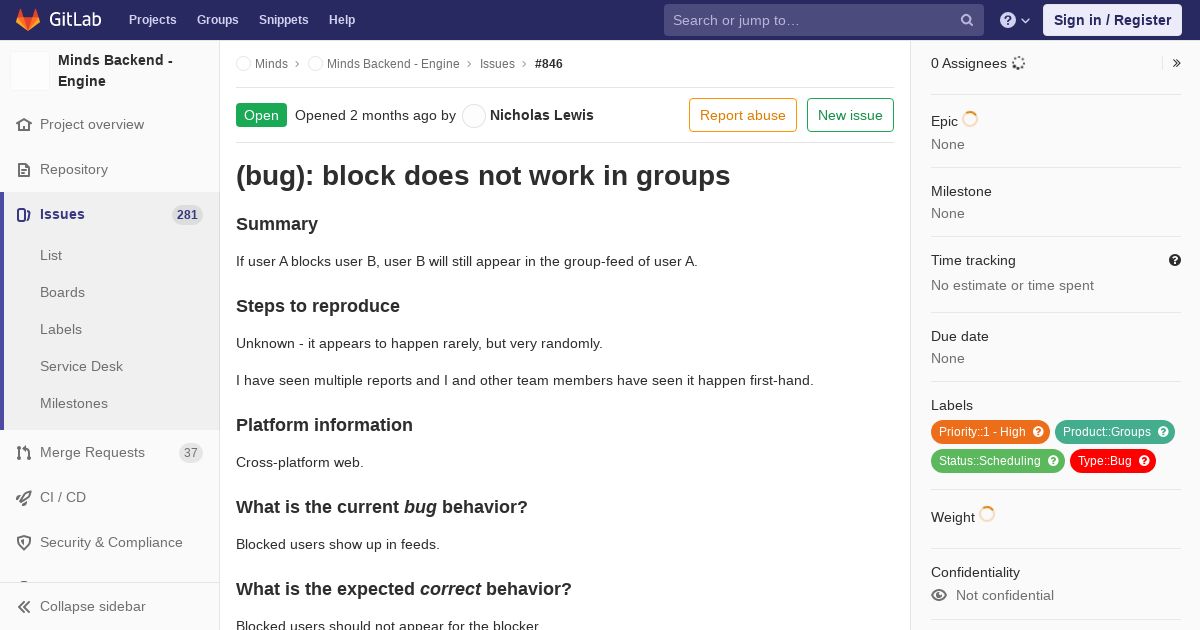Click the Project overview home icon

click(x=24, y=125)
